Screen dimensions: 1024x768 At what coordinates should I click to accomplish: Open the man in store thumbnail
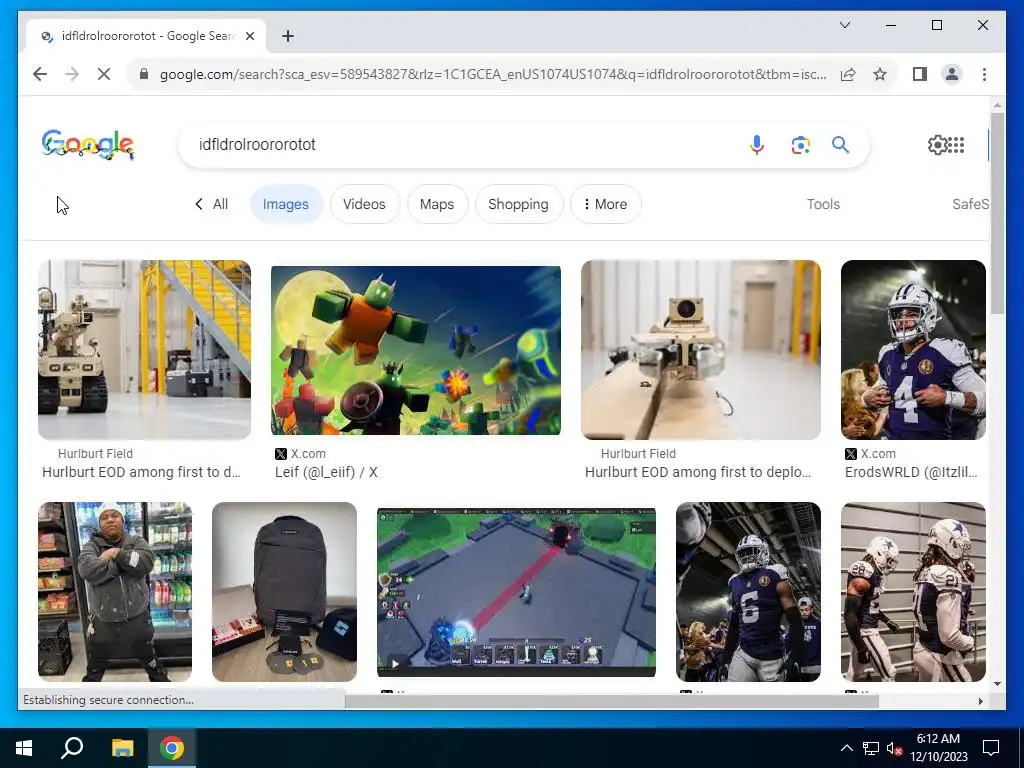tap(115, 592)
